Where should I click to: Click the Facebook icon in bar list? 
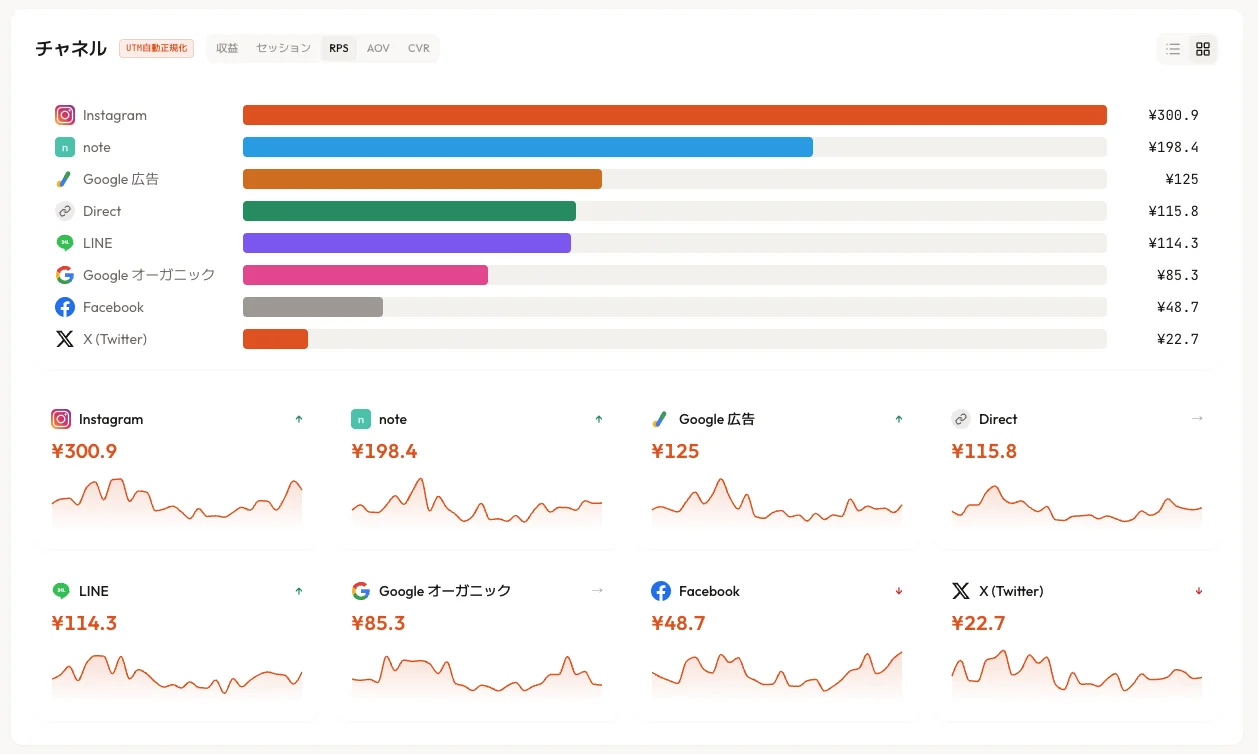pyautogui.click(x=65, y=307)
